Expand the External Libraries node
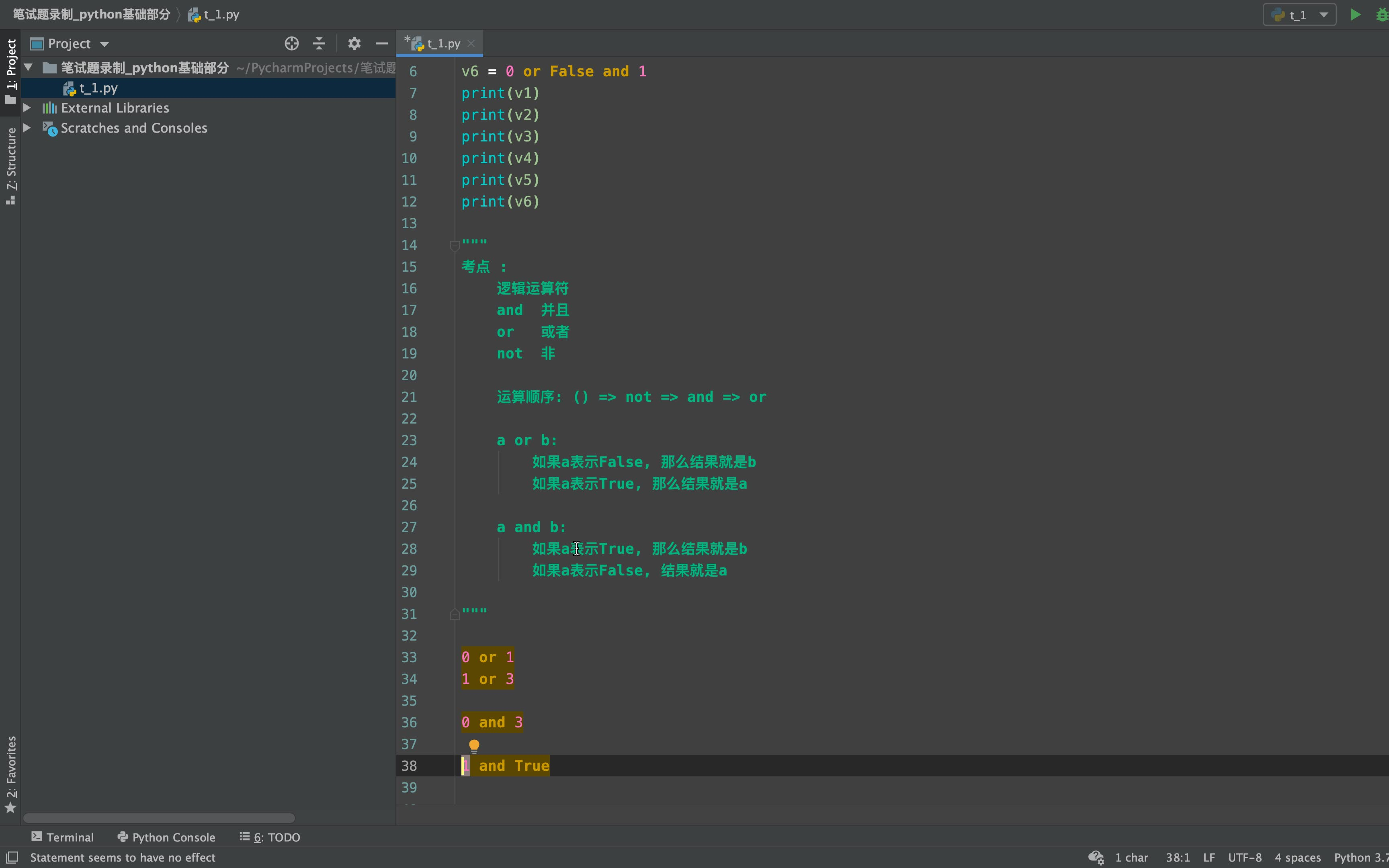This screenshot has width=1389, height=868. [27, 107]
